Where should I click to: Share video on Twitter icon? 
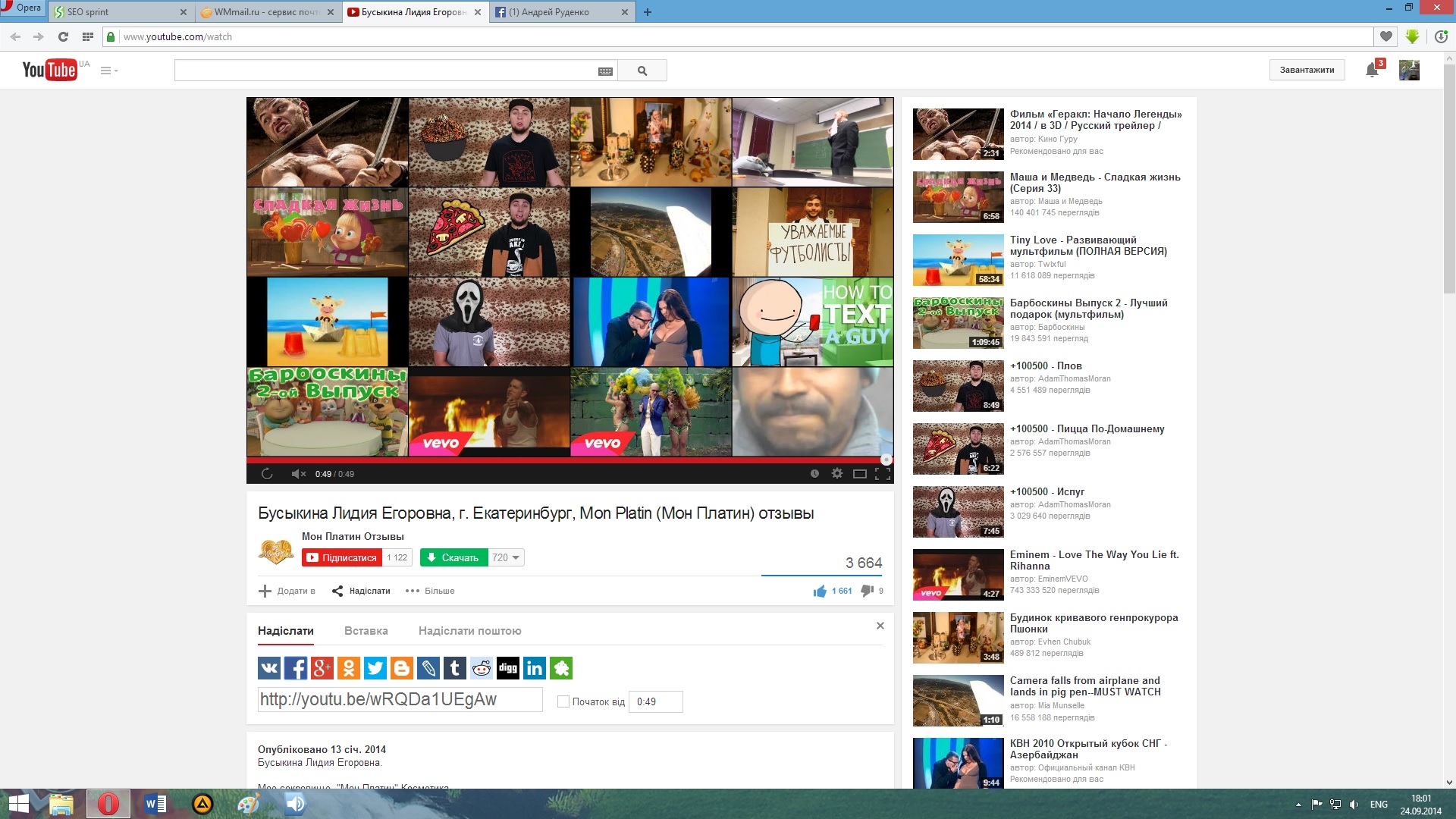375,668
